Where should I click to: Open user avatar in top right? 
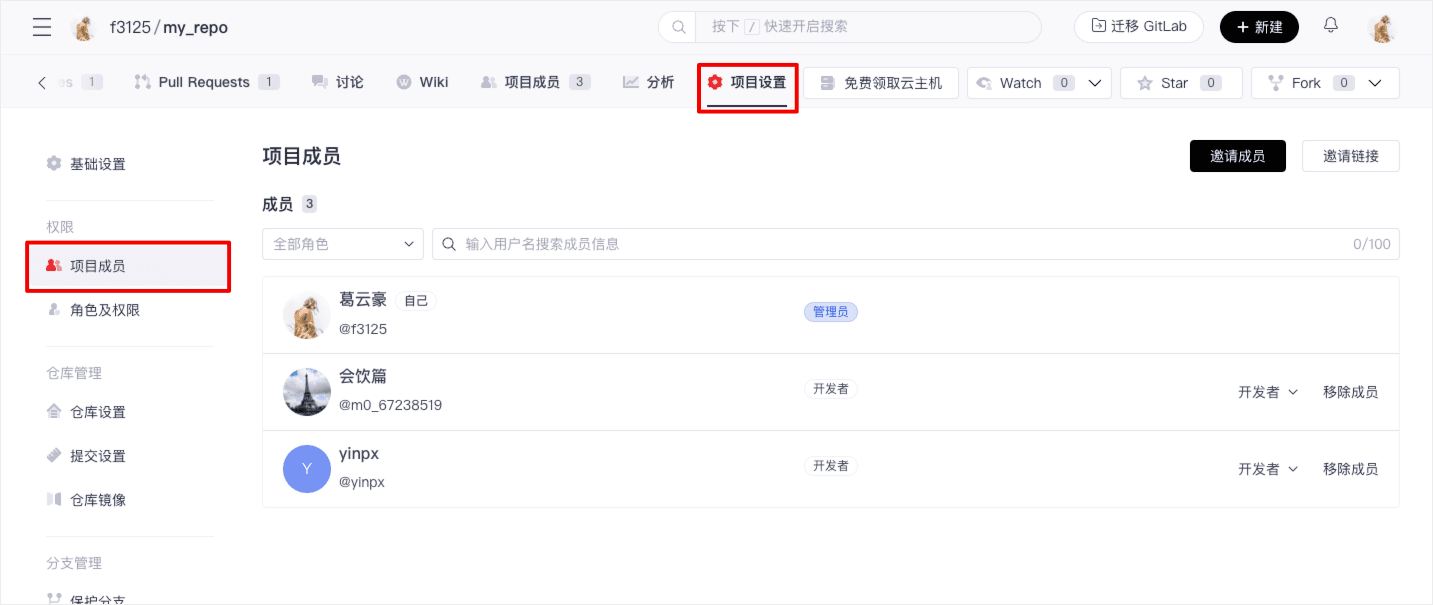(x=1382, y=28)
